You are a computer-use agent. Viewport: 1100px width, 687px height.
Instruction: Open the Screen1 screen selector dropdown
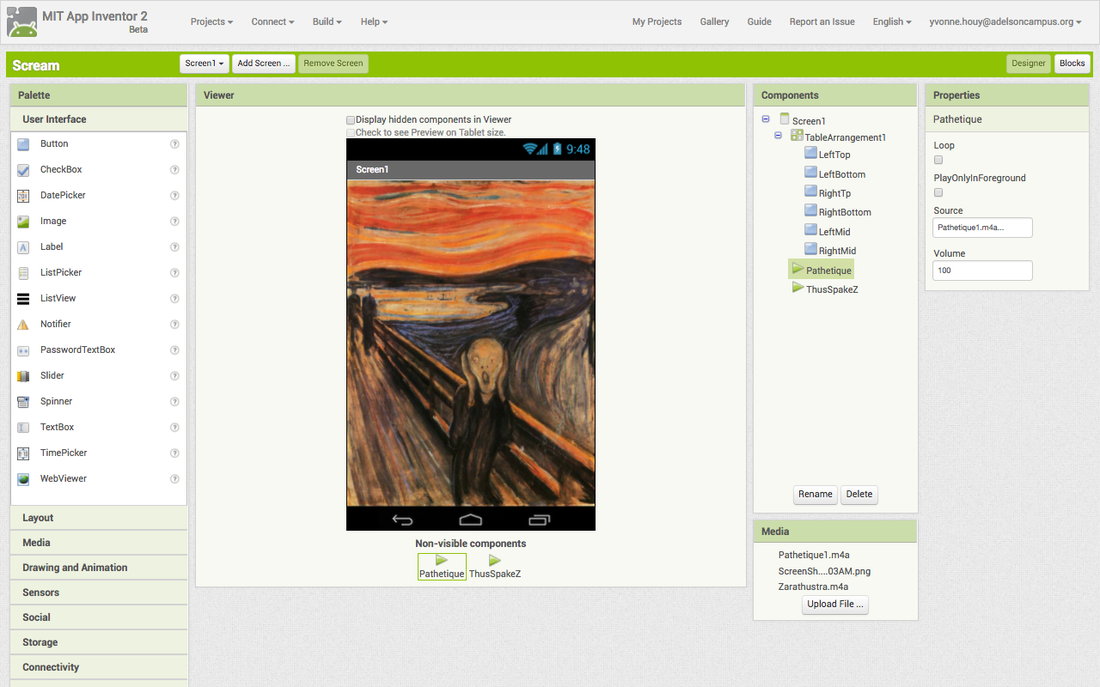coord(204,63)
